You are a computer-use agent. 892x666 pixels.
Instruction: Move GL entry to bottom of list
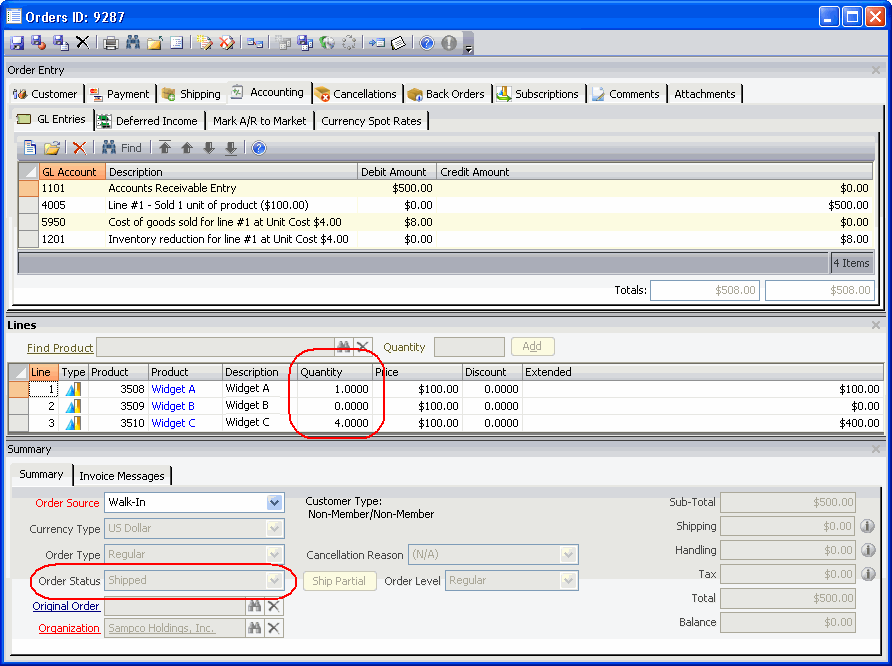point(230,148)
